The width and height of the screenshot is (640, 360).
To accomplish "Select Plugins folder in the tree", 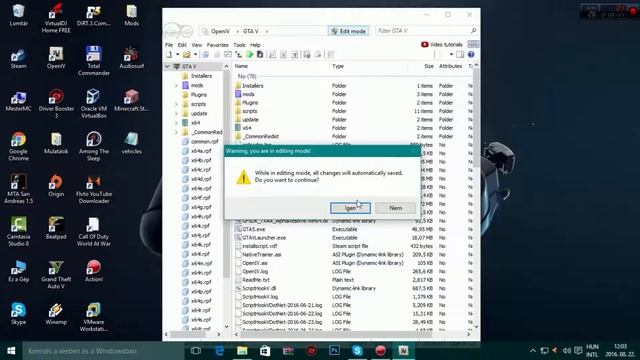I will pos(198,95).
